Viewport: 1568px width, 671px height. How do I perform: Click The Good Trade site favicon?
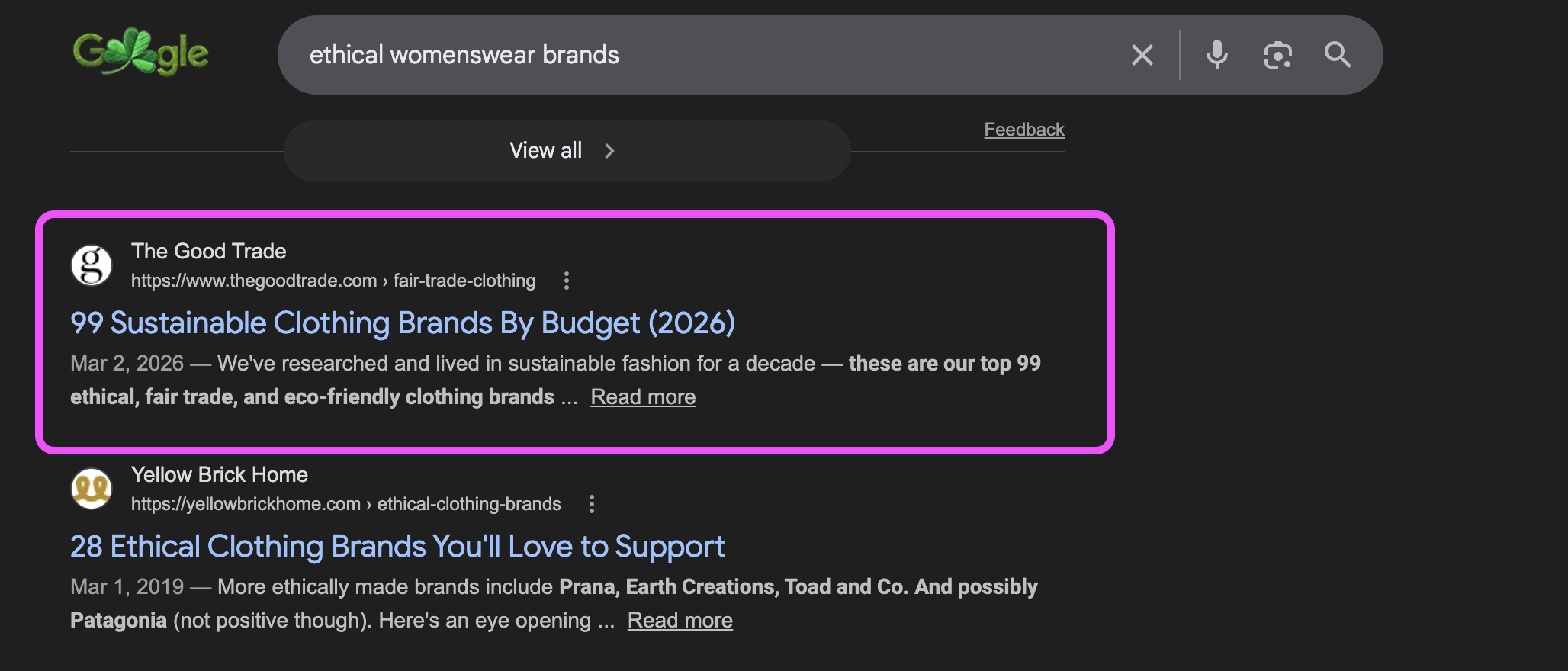point(92,265)
